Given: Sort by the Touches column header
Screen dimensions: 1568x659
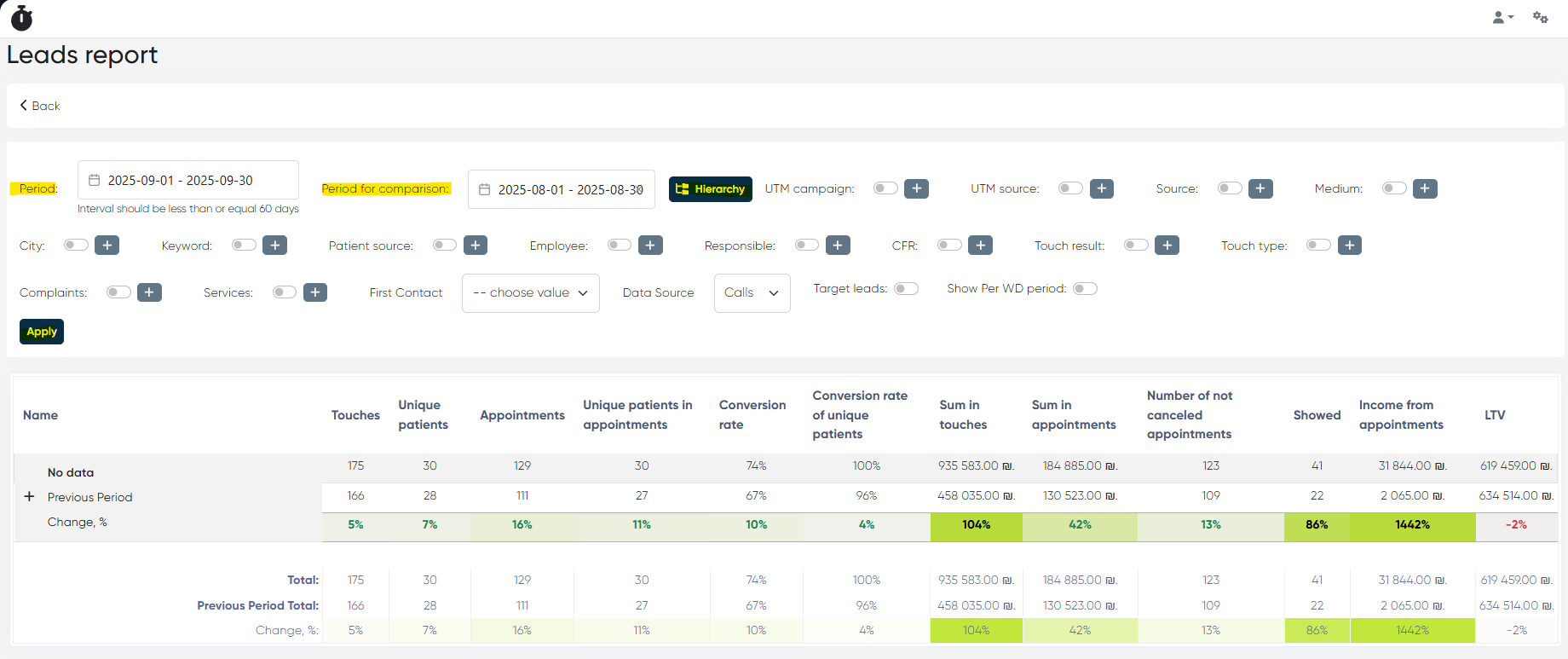Looking at the screenshot, I should tap(355, 415).
